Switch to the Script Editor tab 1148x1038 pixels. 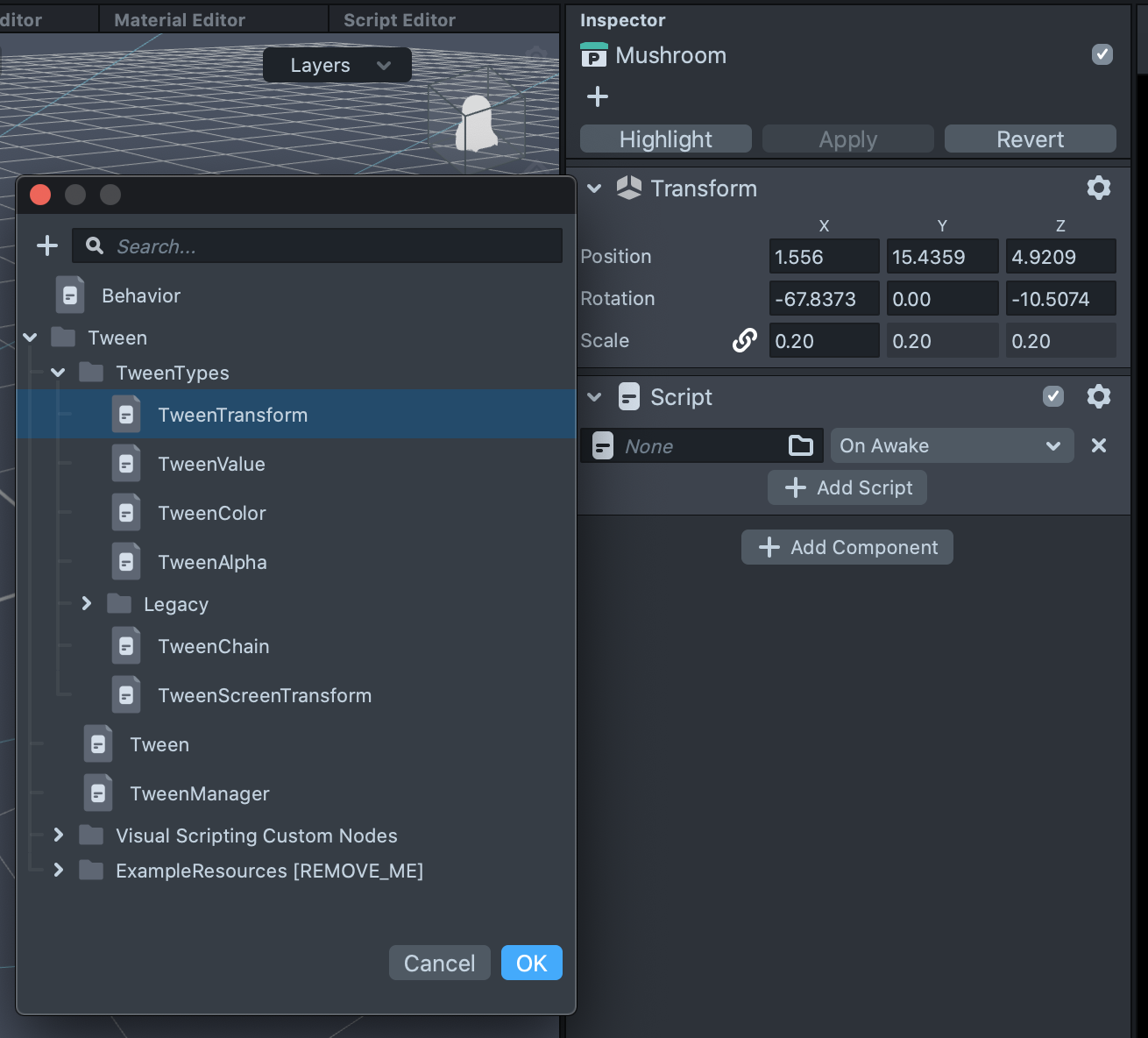tap(400, 20)
